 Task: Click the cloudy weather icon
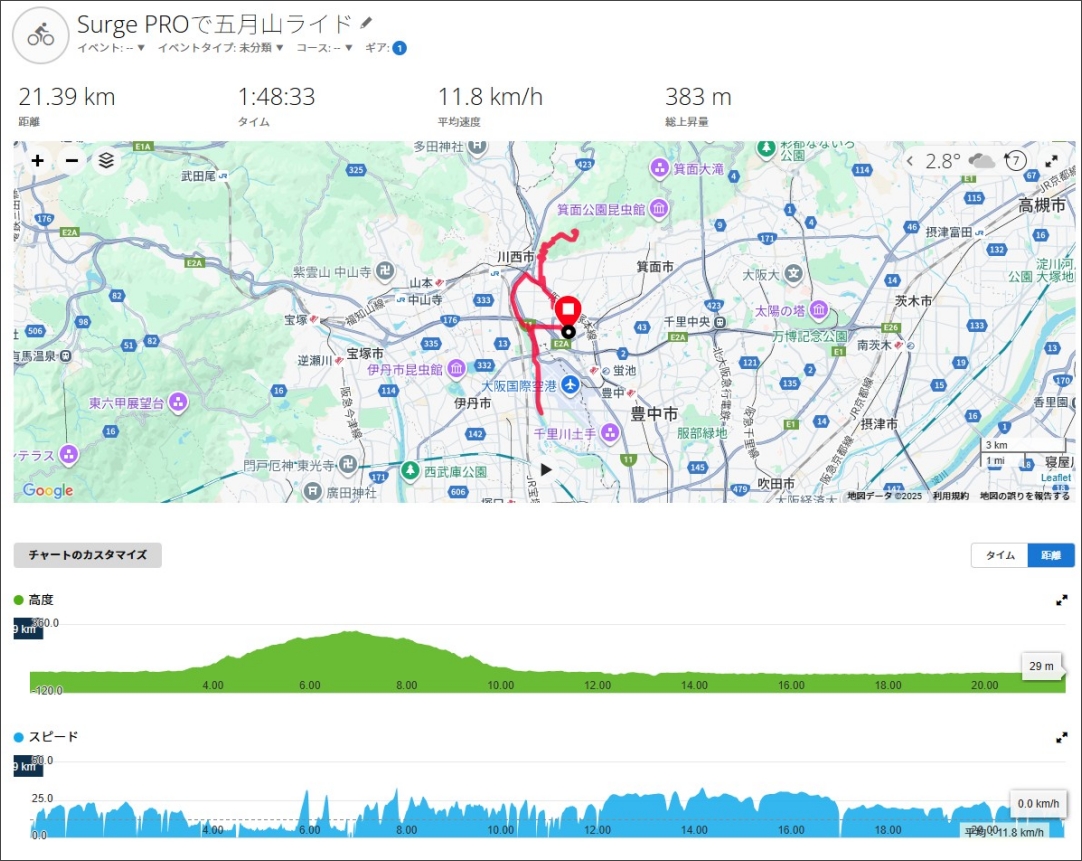[981, 161]
